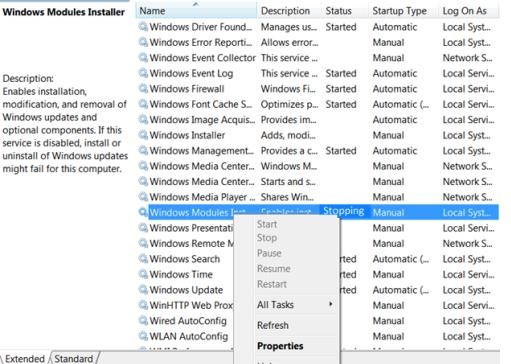The width and height of the screenshot is (511, 364).
Task: Choose Refresh from the context menu
Action: pyautogui.click(x=273, y=325)
